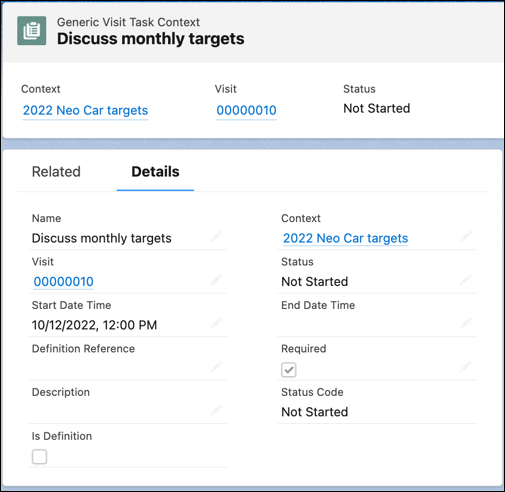Click pencil icon for Definition Reference
This screenshot has width=505, height=492.
click(x=216, y=367)
